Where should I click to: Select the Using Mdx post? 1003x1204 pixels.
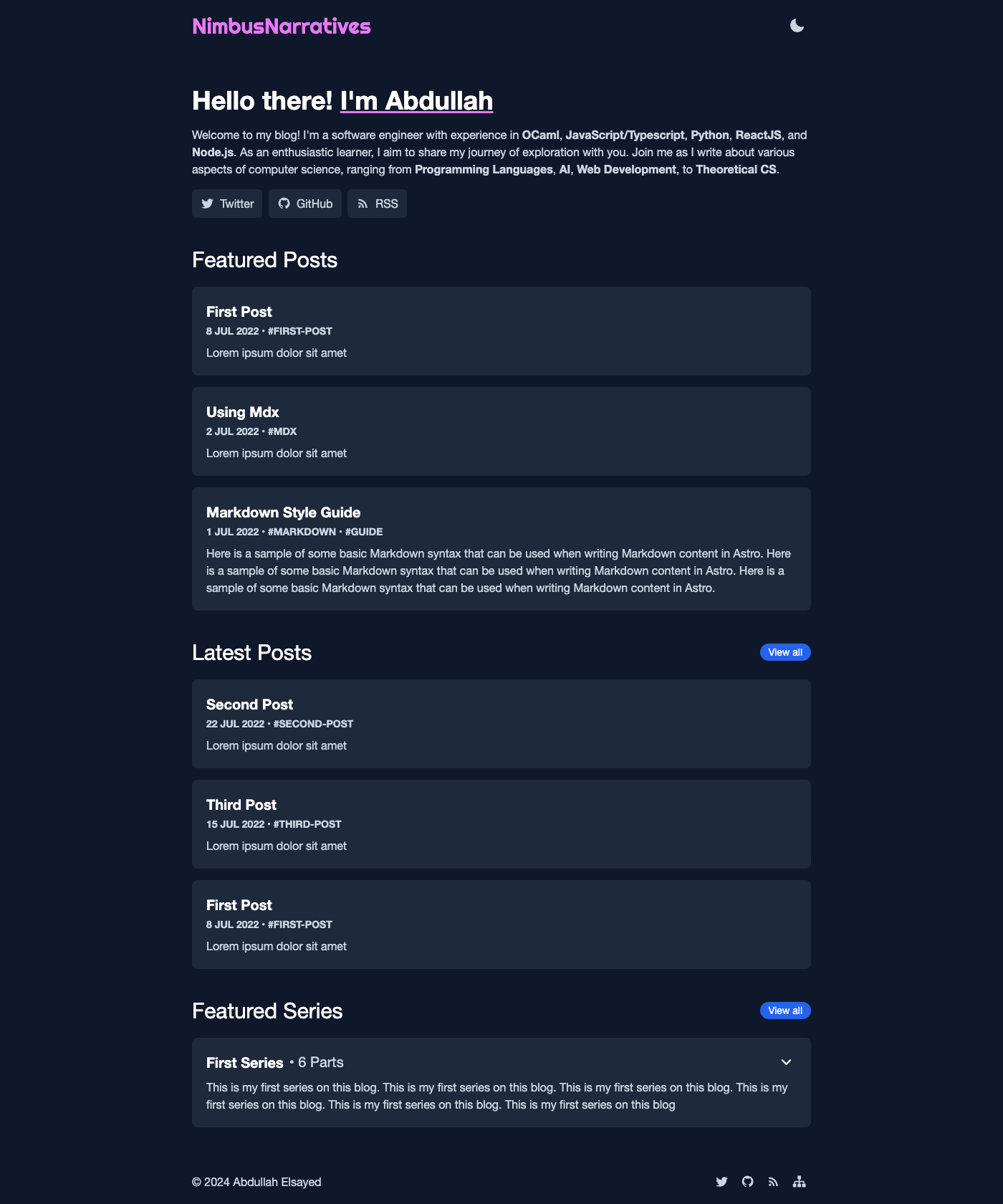point(241,412)
